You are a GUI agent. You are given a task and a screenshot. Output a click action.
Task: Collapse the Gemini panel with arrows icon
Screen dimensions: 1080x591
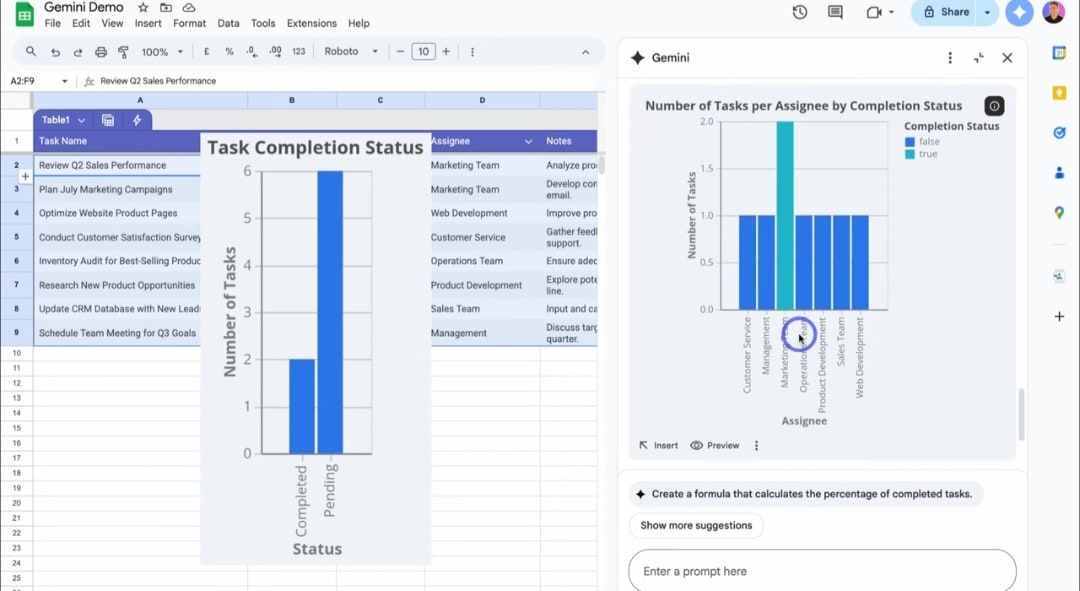point(979,58)
